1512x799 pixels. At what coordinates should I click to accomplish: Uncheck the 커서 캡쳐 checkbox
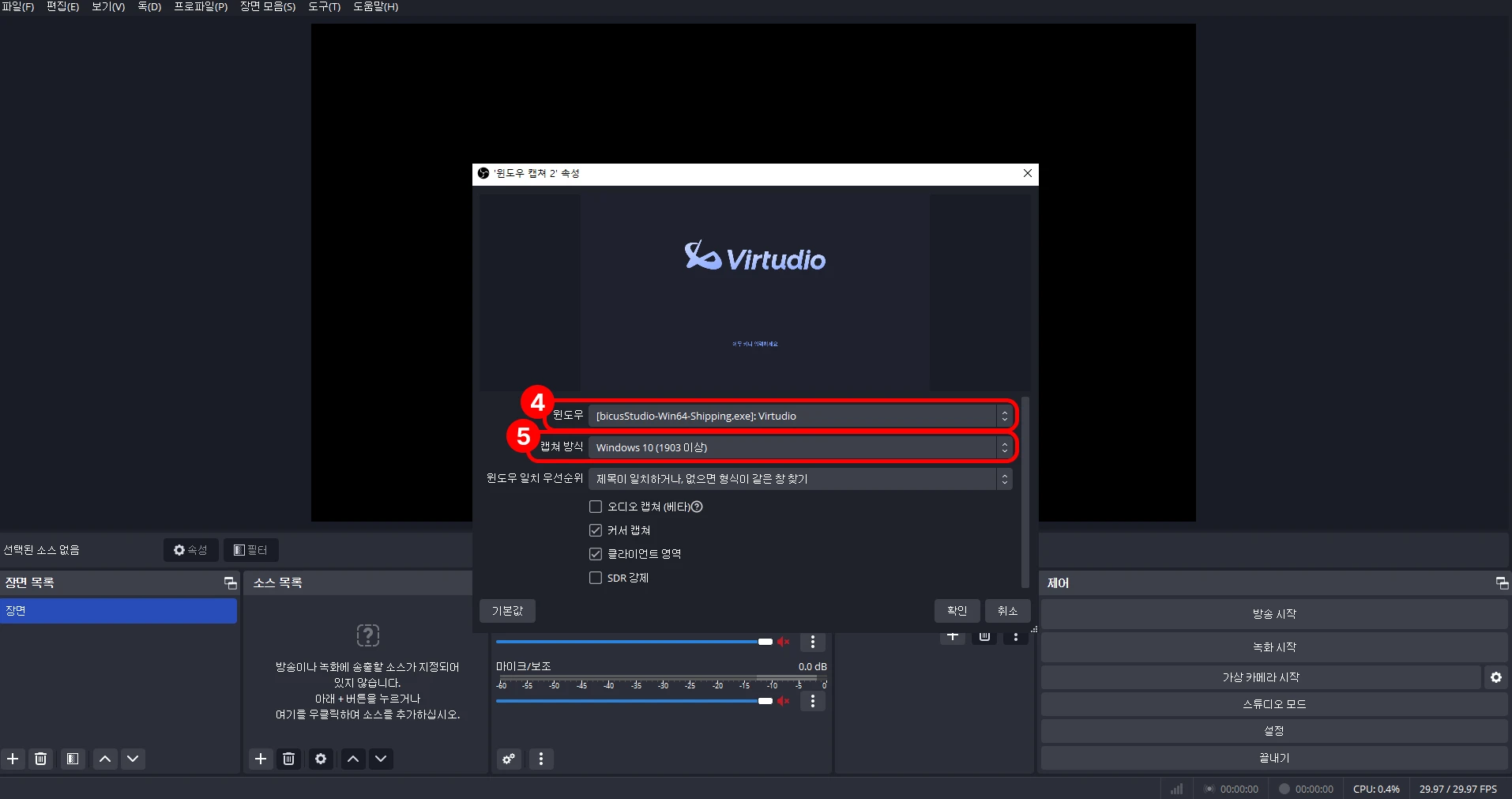click(596, 530)
